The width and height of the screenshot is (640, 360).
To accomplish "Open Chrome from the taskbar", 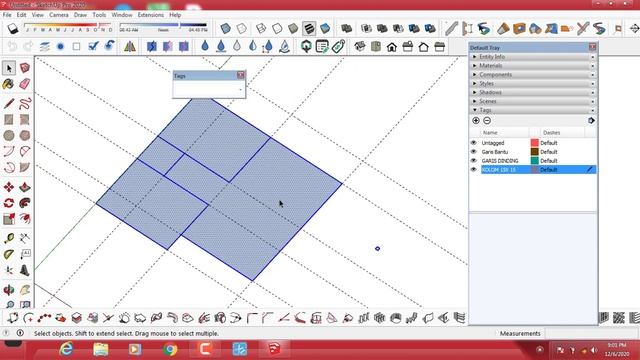I will (x=170, y=349).
